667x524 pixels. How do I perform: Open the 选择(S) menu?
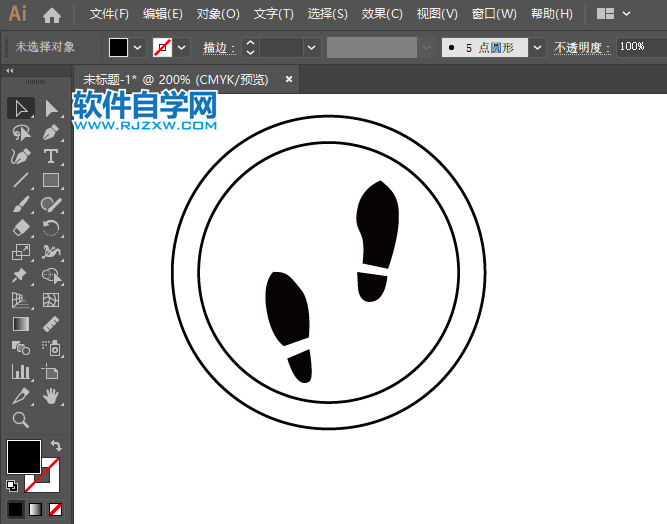[x=328, y=14]
